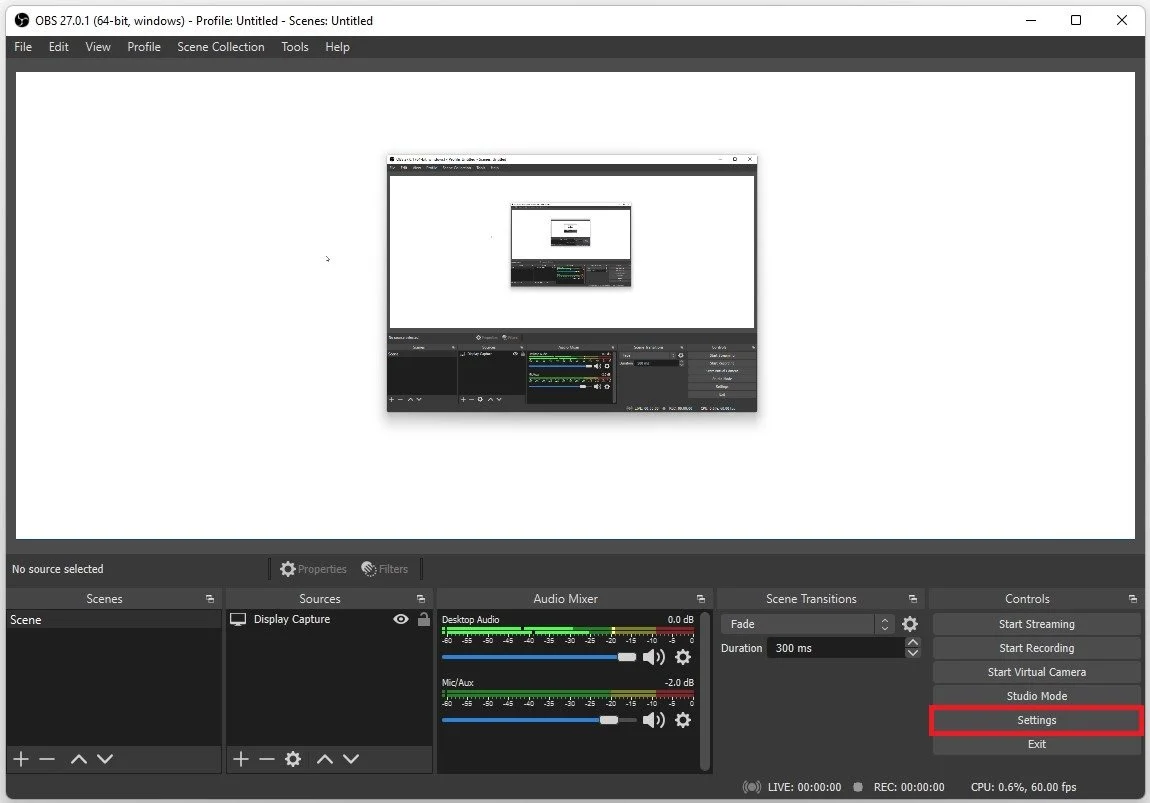Open Desktop Audio advanced settings gear
Viewport: 1150px width, 803px height.
(682, 657)
